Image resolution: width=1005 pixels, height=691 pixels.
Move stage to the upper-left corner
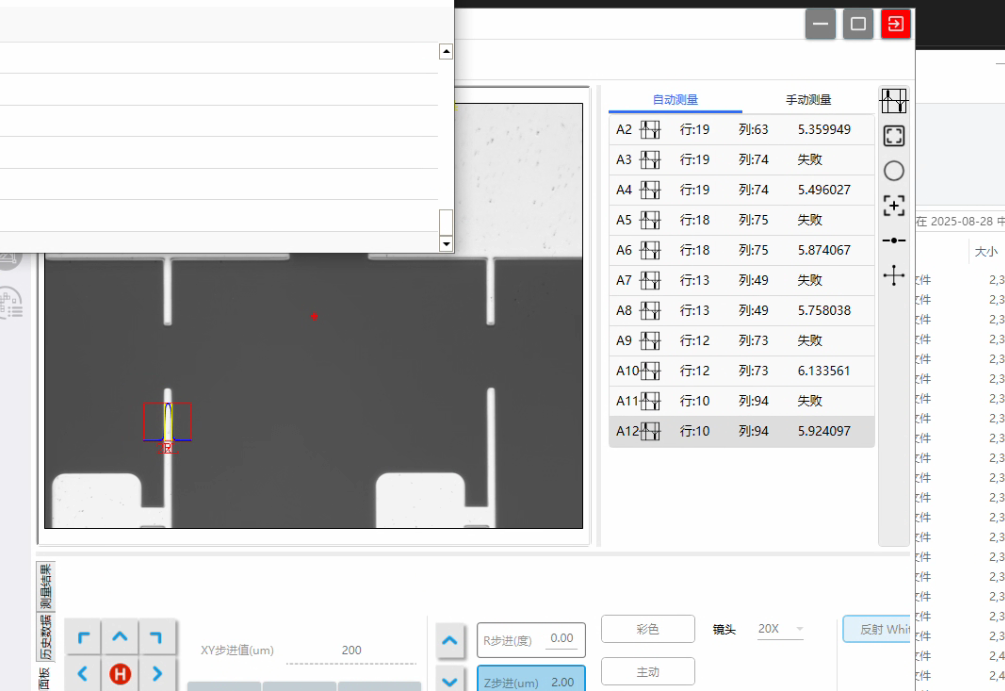pyautogui.click(x=84, y=637)
